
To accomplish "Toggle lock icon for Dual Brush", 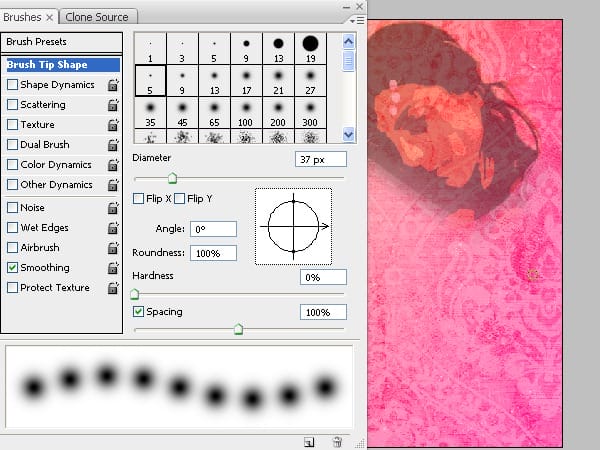I will coord(113,145).
